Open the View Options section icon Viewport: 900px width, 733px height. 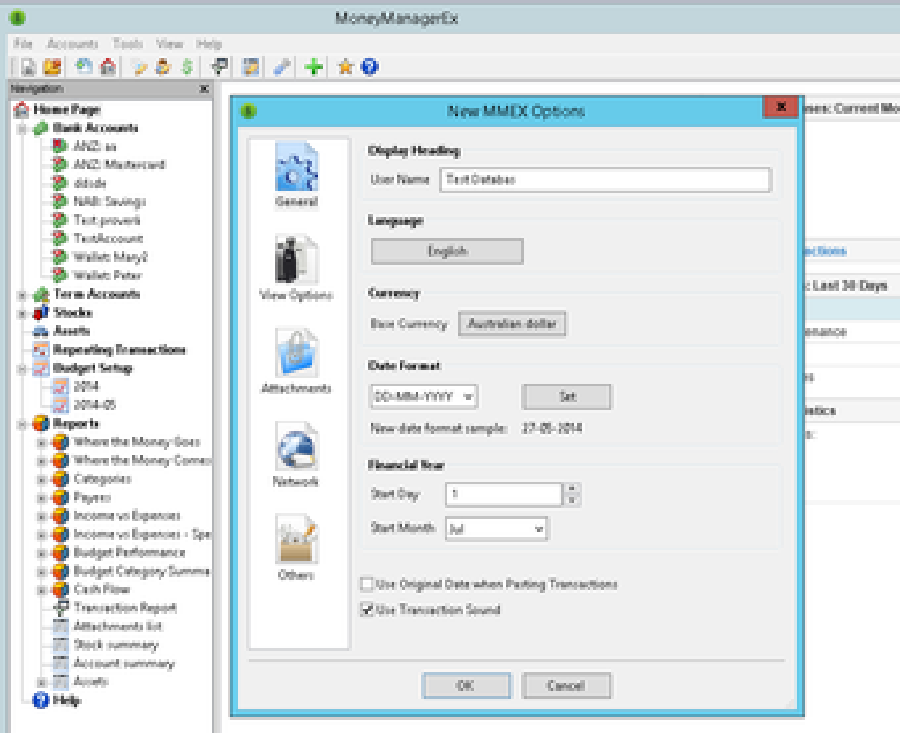[x=296, y=259]
